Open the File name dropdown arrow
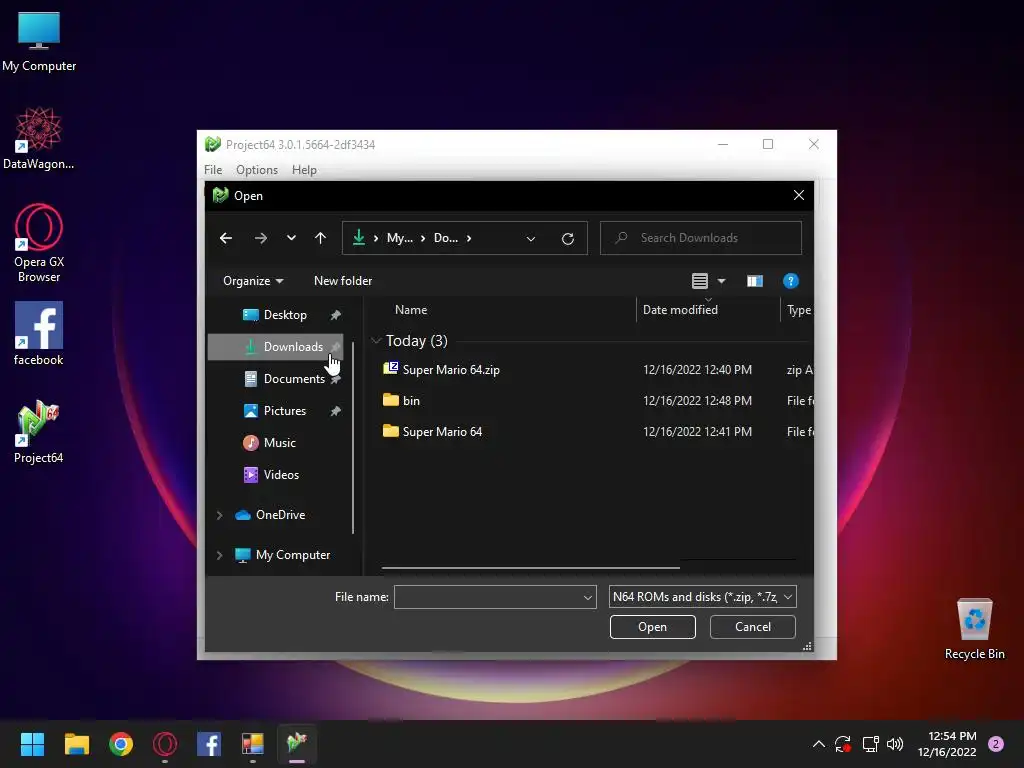Viewport: 1024px width, 768px height. tap(587, 598)
